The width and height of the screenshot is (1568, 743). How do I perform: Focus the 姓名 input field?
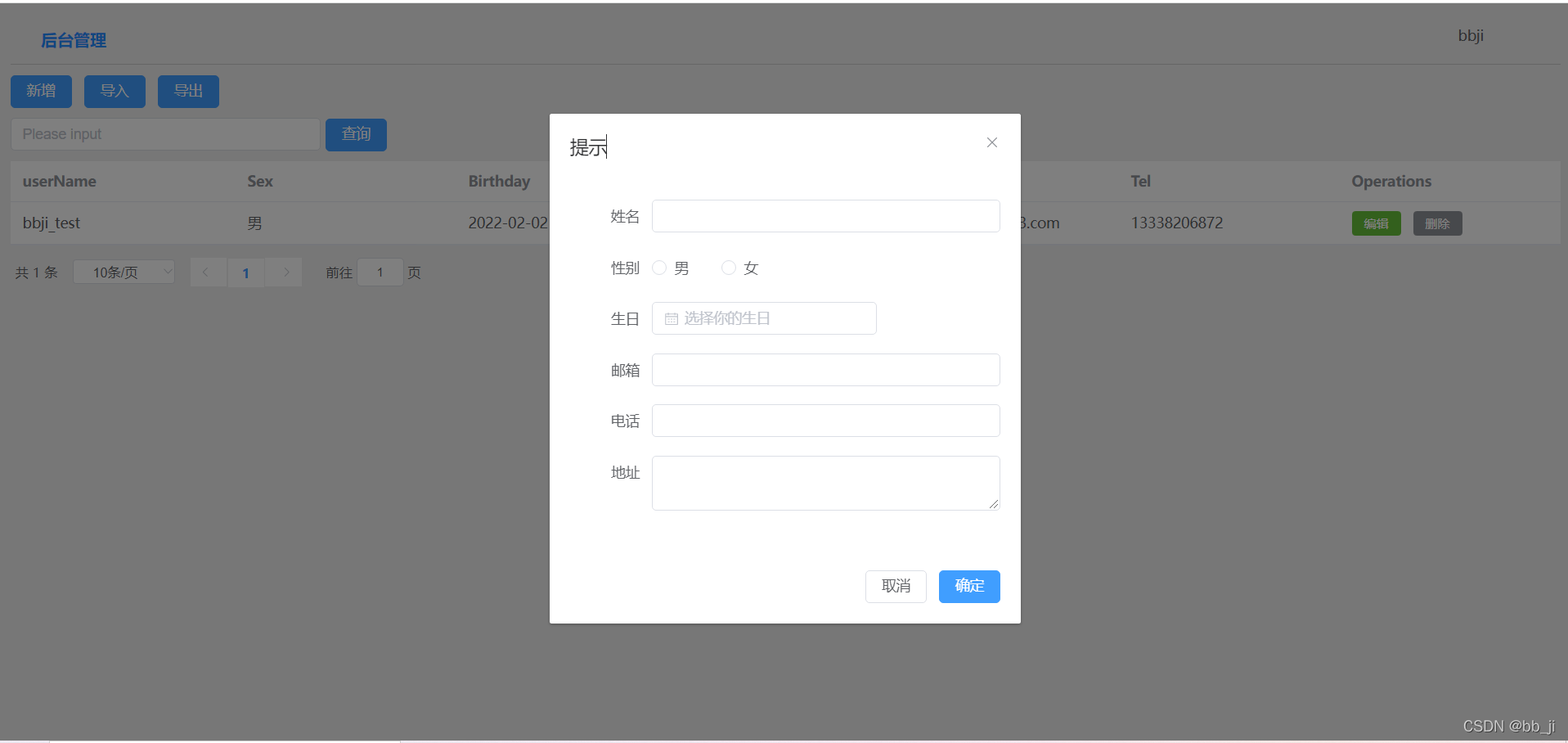pos(825,216)
